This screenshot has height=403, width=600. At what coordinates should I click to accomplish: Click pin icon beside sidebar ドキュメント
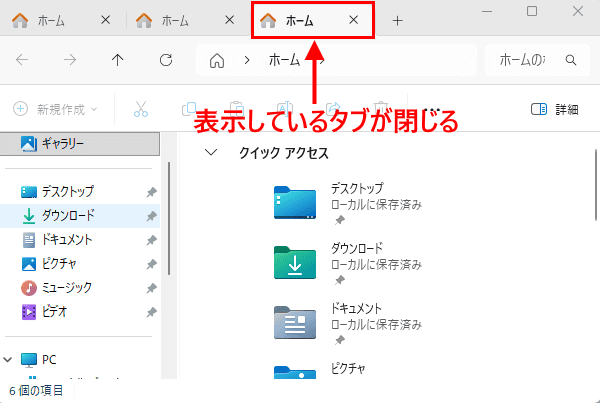tap(152, 240)
